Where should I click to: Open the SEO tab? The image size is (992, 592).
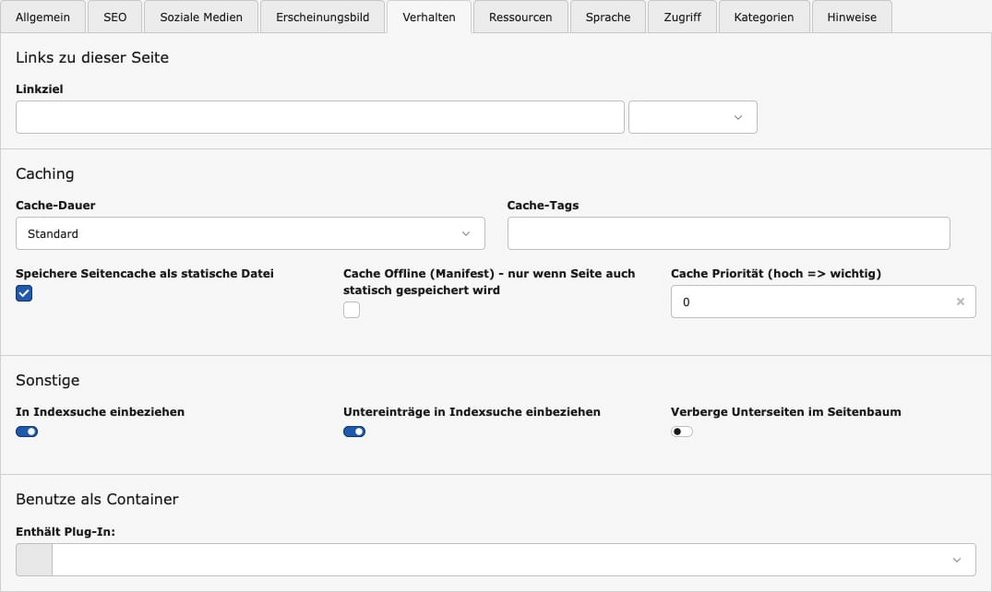pyautogui.click(x=115, y=17)
